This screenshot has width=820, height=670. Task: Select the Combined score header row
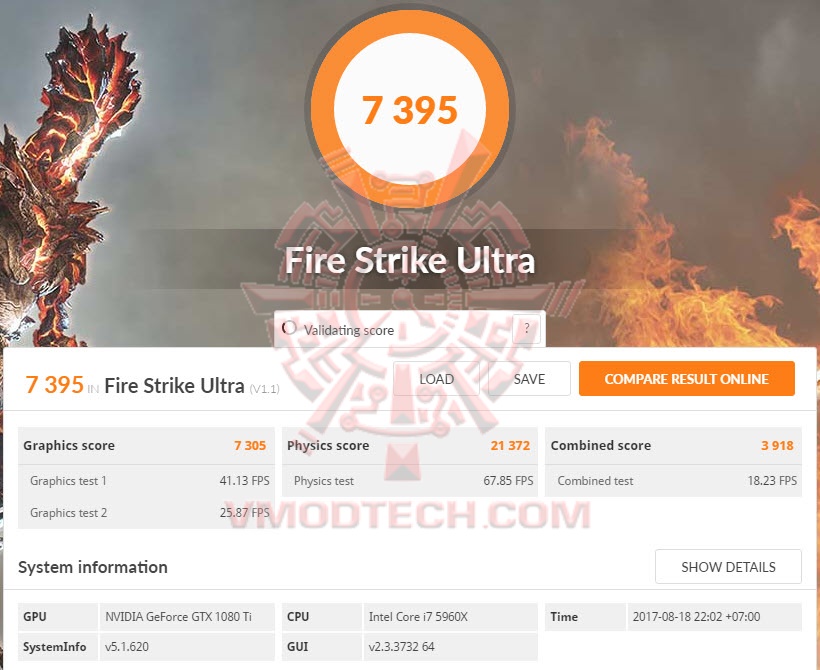[x=674, y=446]
